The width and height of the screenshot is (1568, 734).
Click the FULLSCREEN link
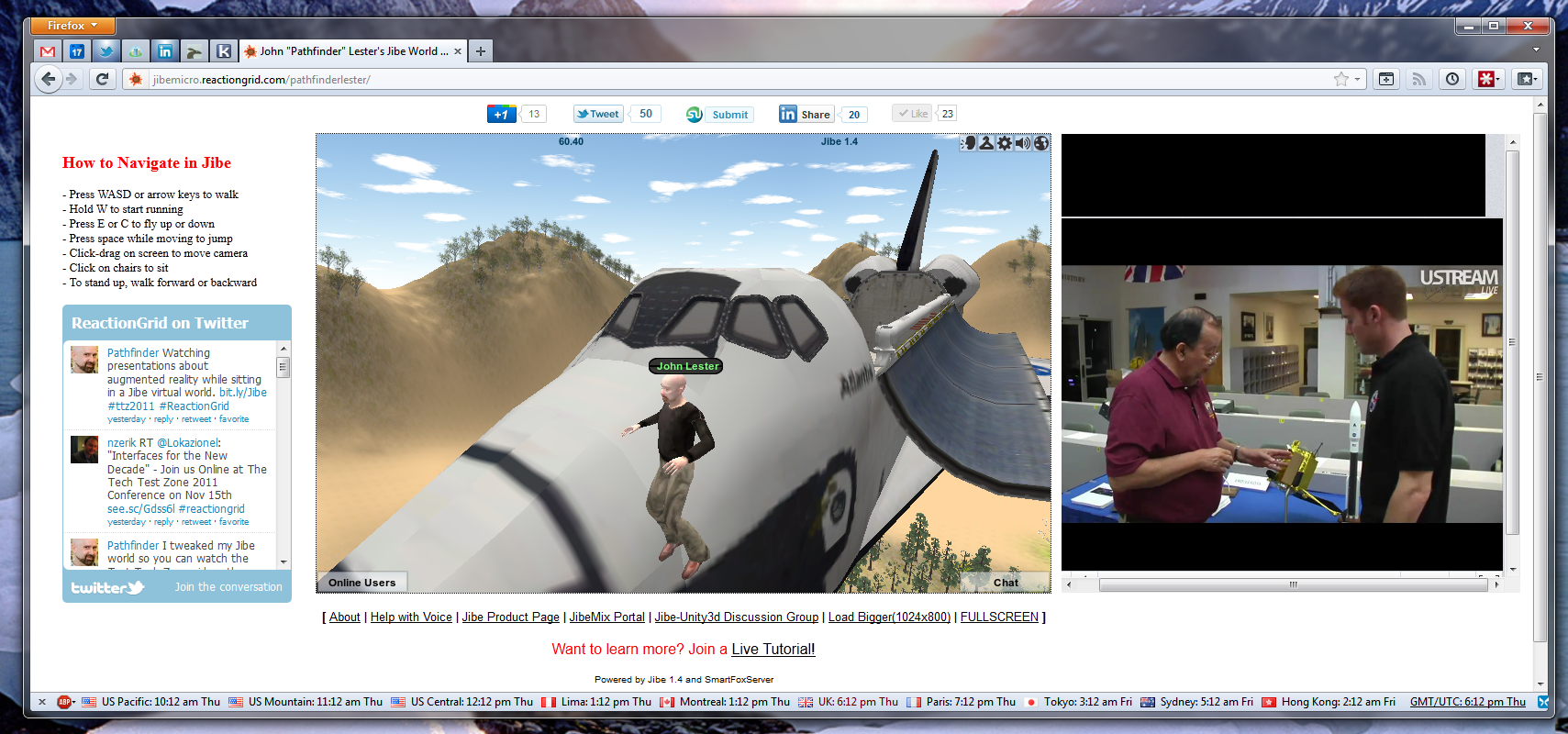click(x=999, y=617)
